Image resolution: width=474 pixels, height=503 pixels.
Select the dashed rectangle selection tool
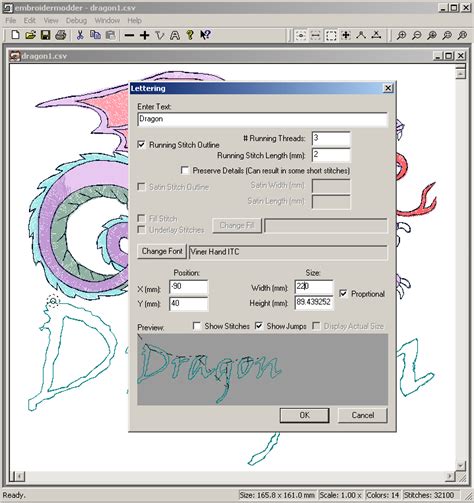pyautogui.click(x=331, y=35)
